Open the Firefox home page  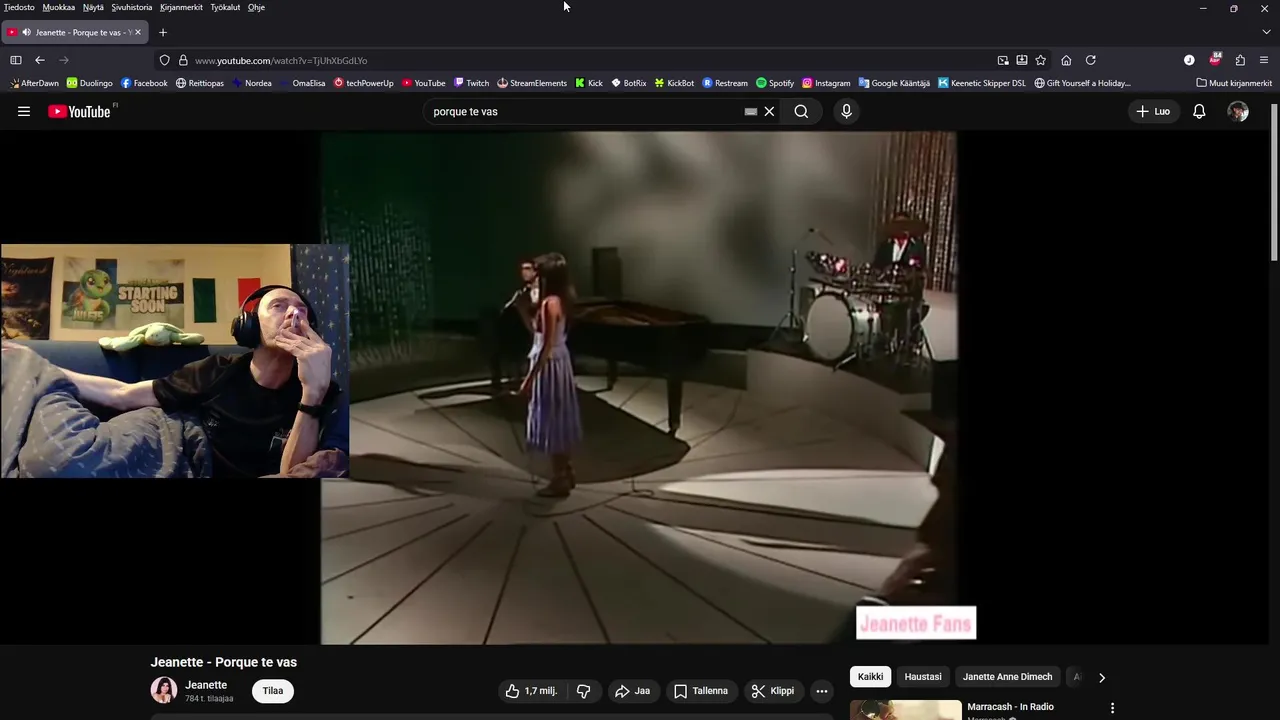1066,60
